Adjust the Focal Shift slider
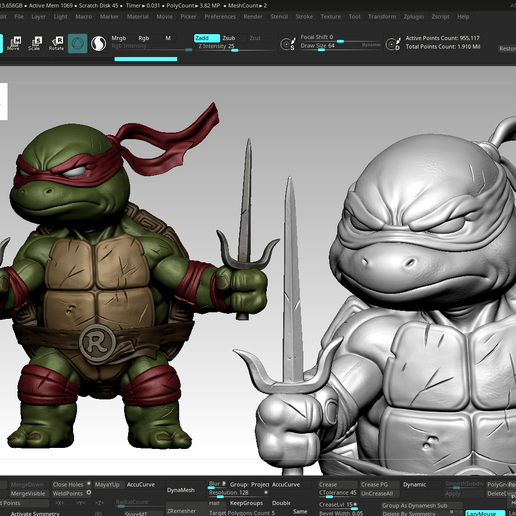The width and height of the screenshot is (516, 516). click(x=340, y=38)
